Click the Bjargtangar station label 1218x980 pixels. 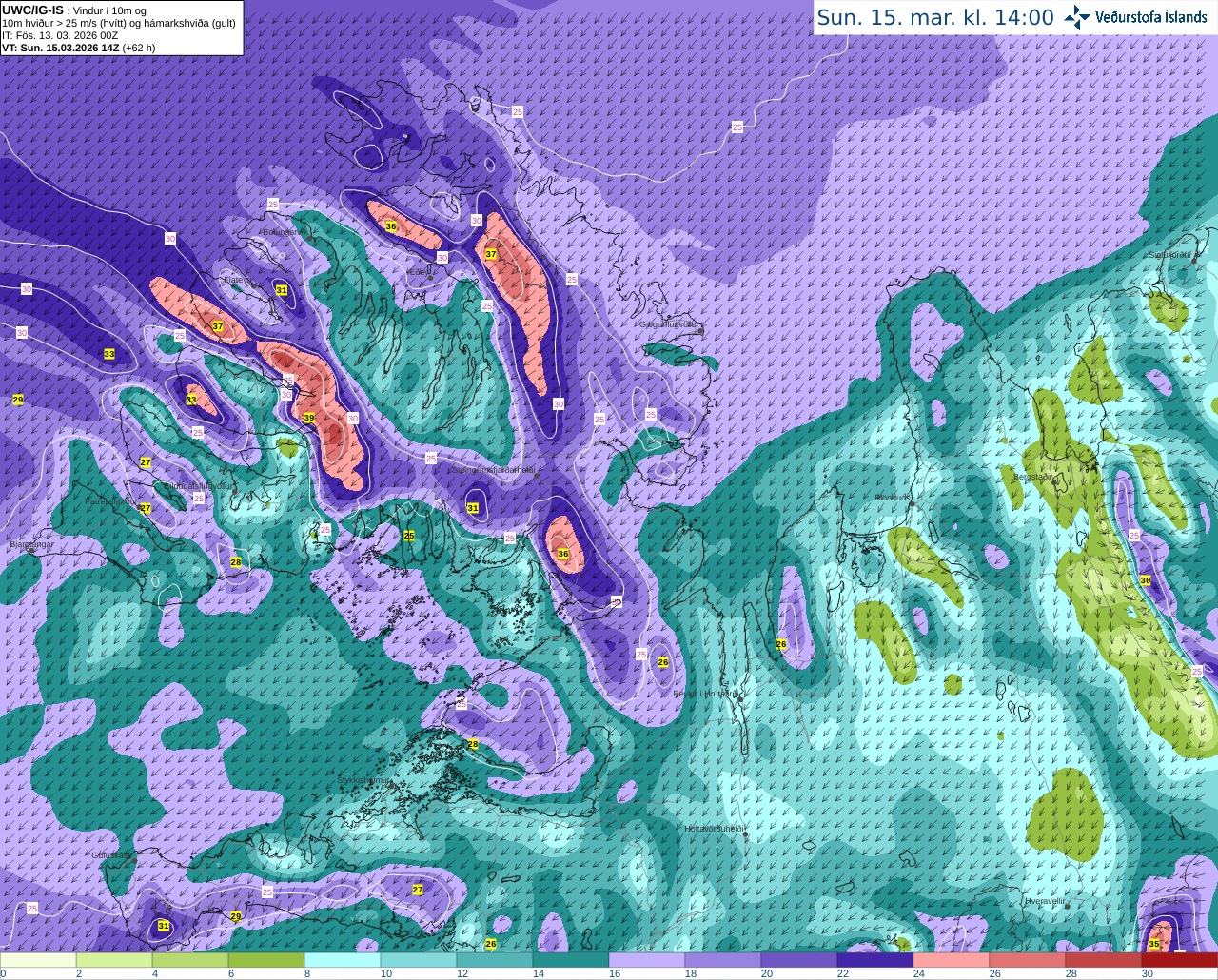click(31, 545)
